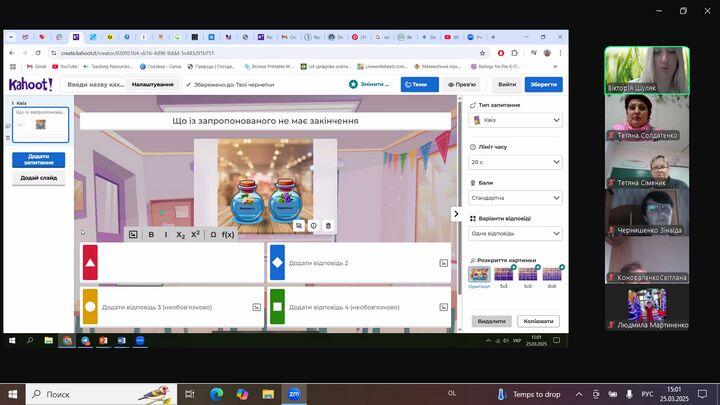Open the browser tab list dropdown
The width and height of the screenshot is (720, 405).
pyautogui.click(x=11, y=37)
